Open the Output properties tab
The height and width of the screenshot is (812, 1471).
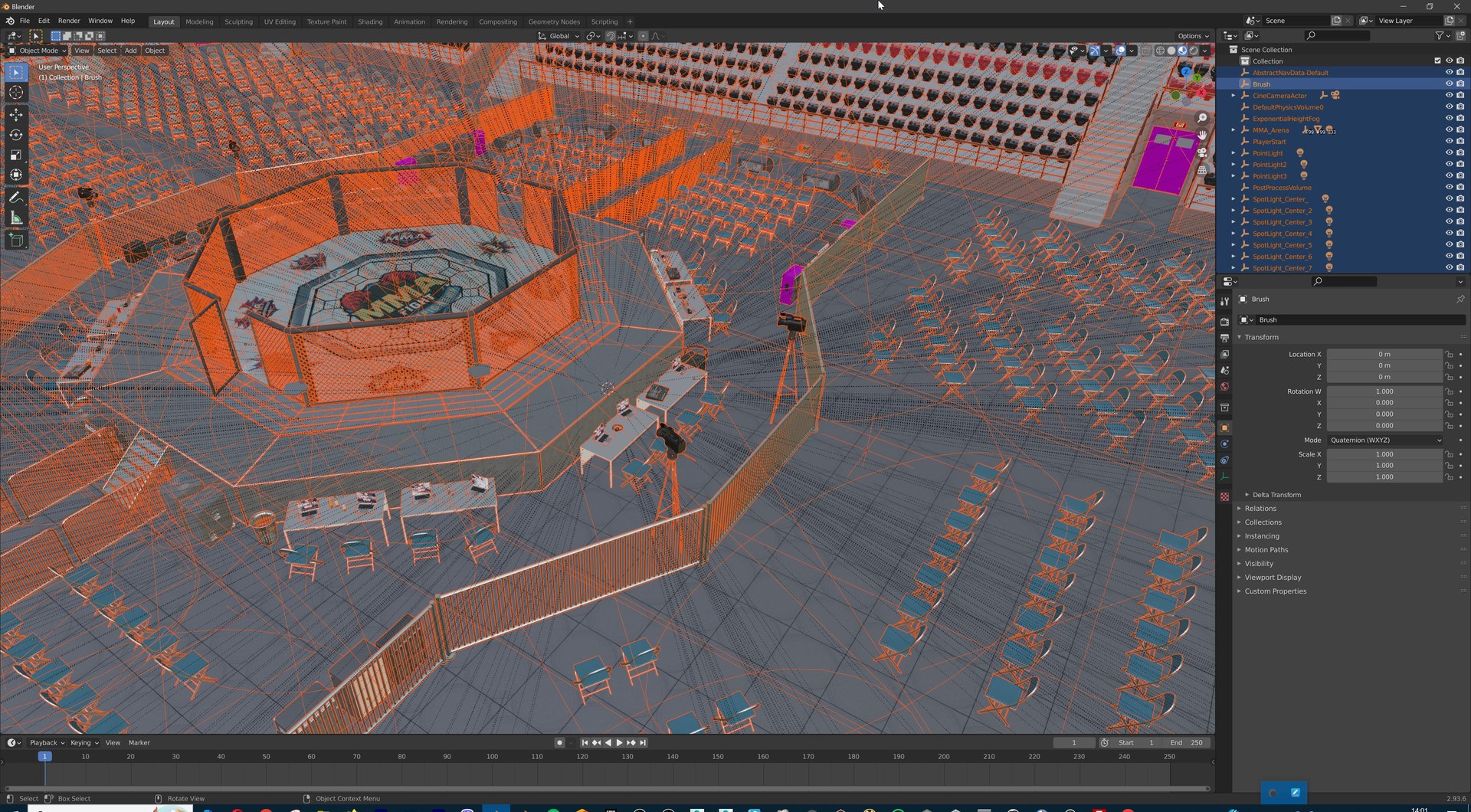coord(1224,338)
